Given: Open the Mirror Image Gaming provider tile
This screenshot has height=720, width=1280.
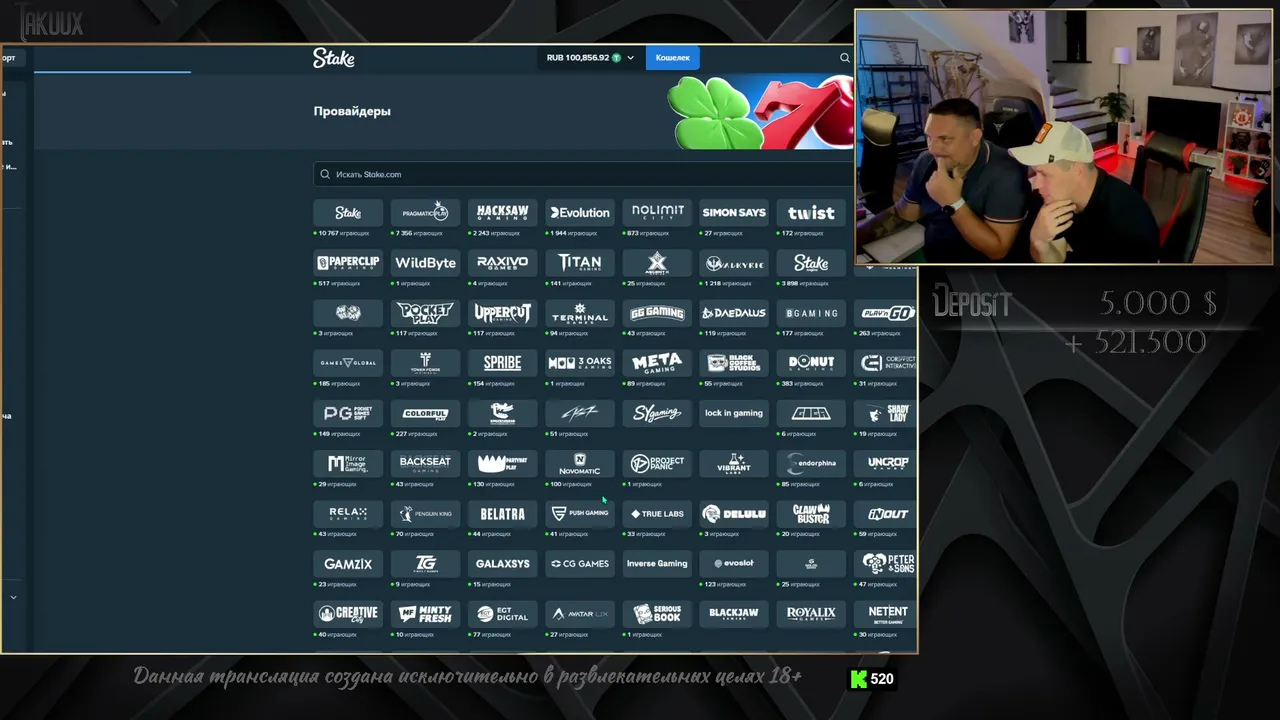Looking at the screenshot, I should tap(348, 463).
